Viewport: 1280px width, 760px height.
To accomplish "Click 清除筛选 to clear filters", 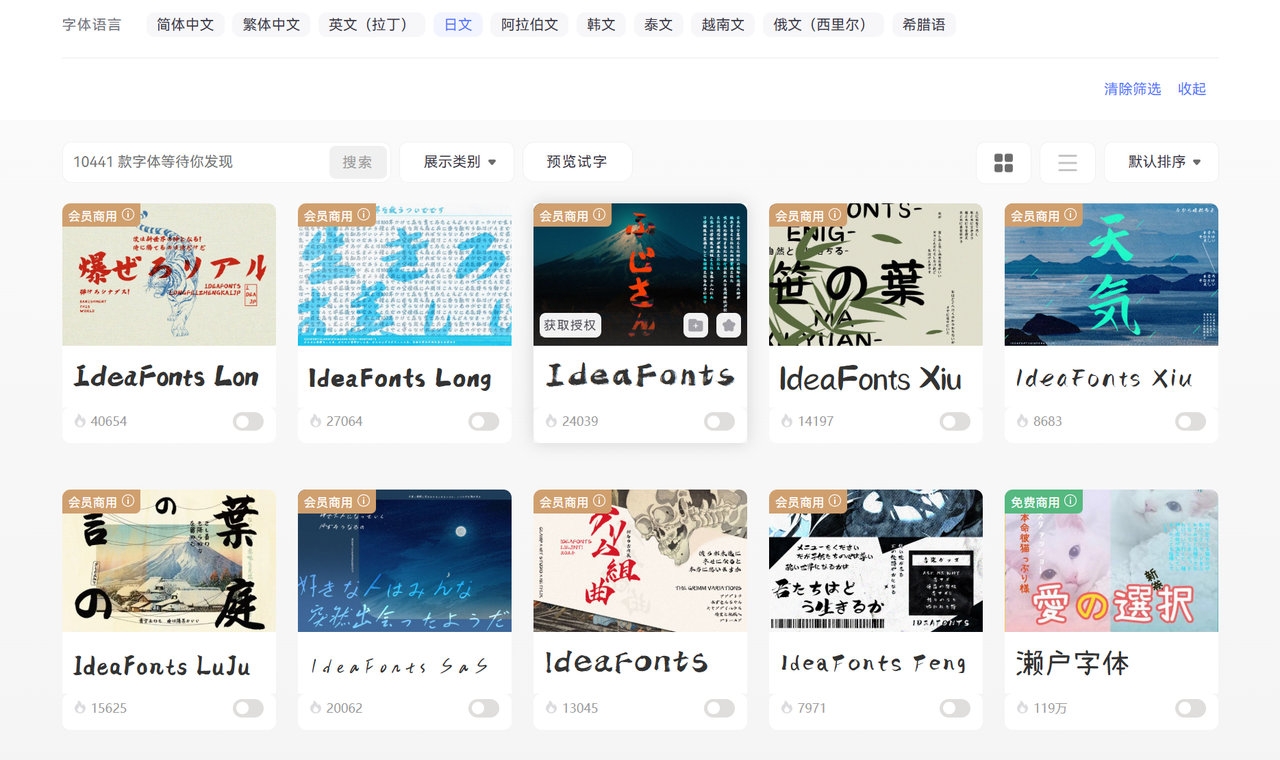I will [1132, 89].
